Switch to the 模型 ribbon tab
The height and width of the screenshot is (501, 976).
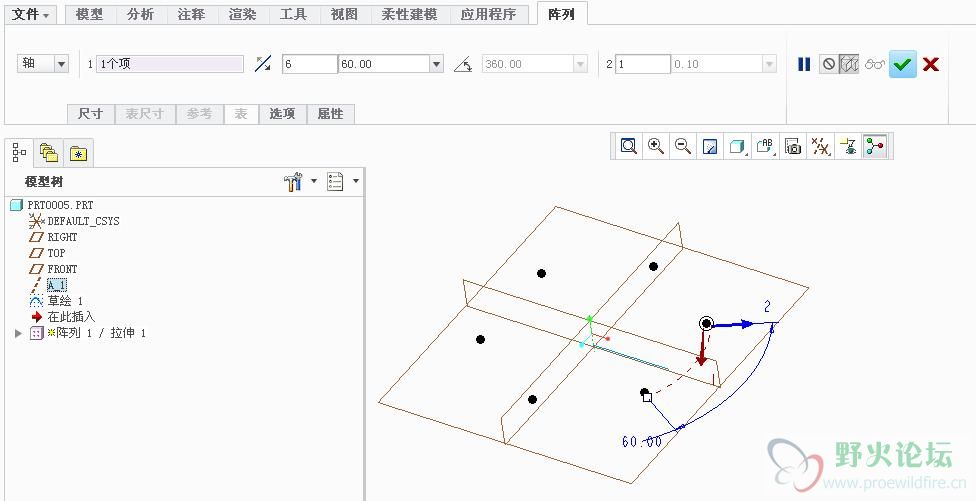click(90, 14)
